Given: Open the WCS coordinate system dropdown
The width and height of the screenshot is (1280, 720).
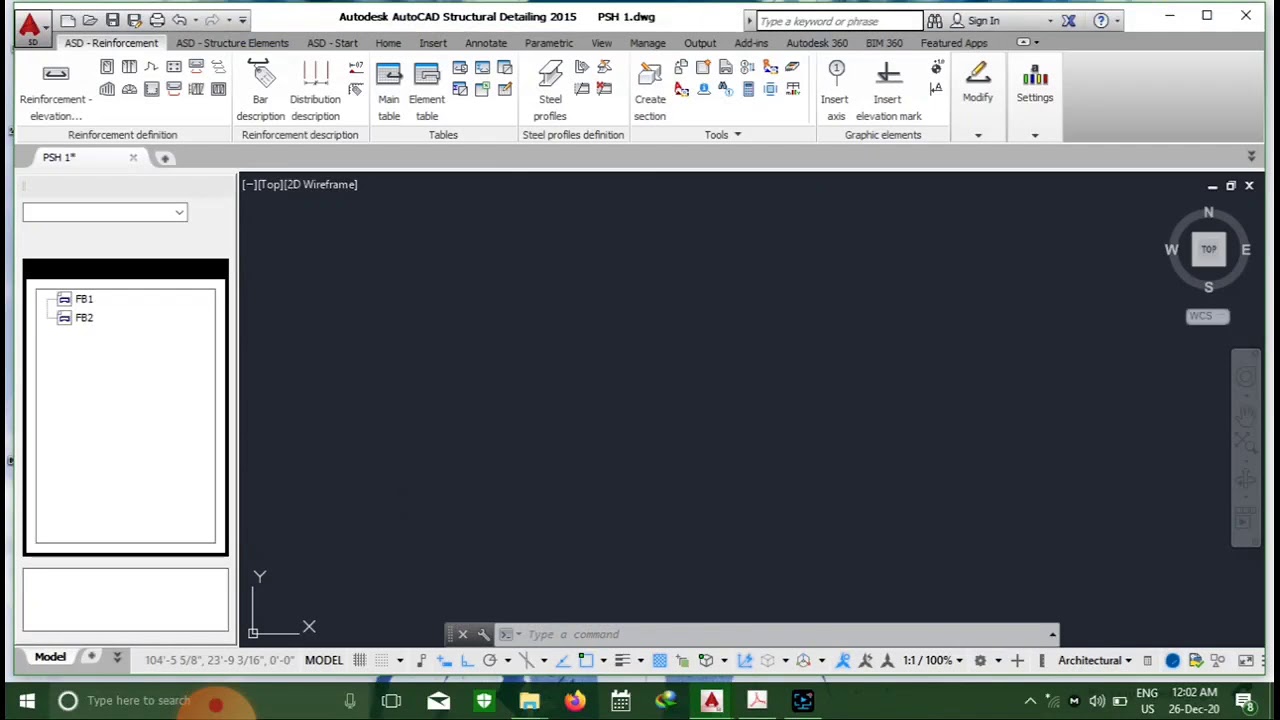Looking at the screenshot, I should 1207,316.
